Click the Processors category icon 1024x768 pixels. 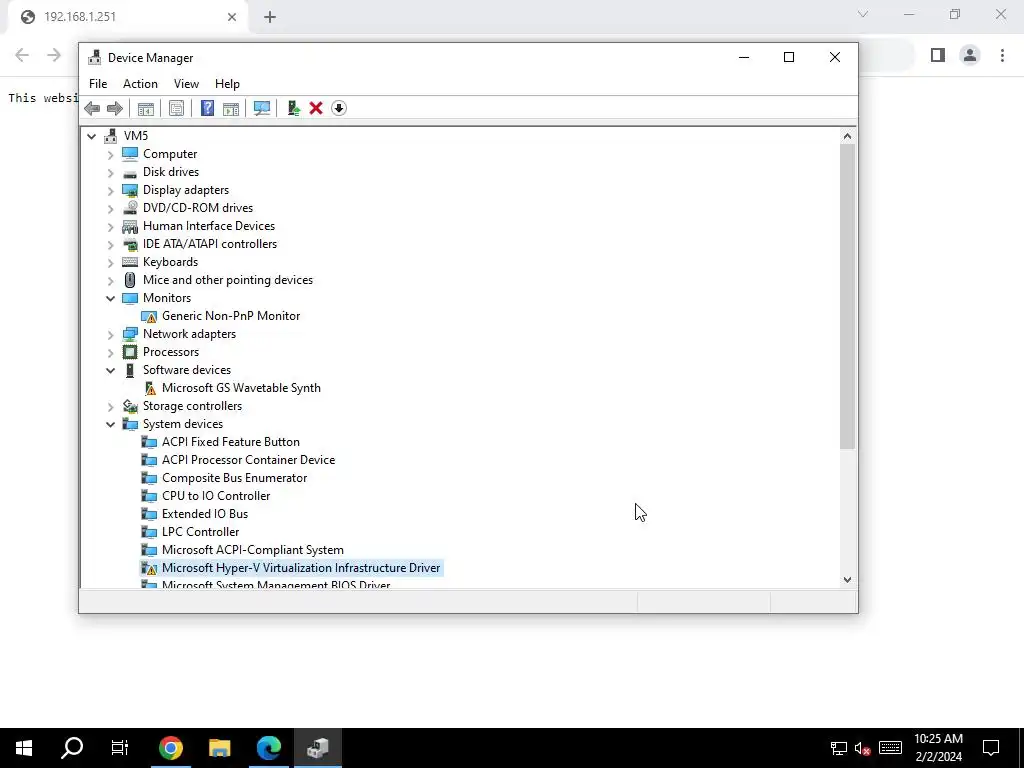pos(130,352)
